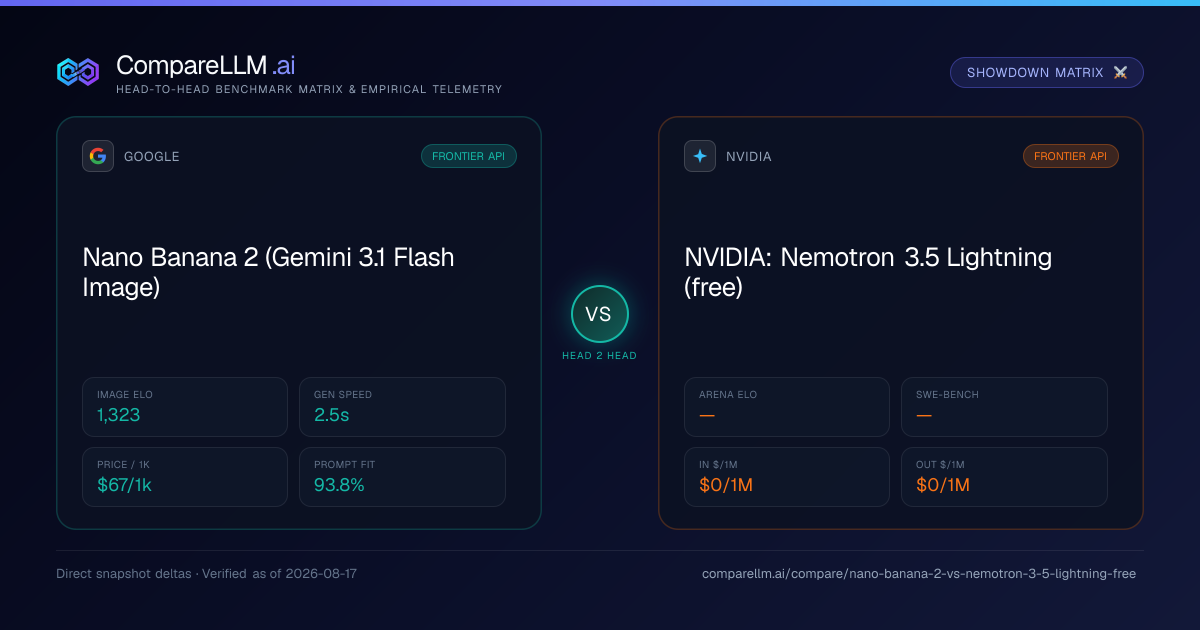Image resolution: width=1200 pixels, height=630 pixels.
Task: Click the Nano Banana 2 model title
Action: [x=268, y=272]
